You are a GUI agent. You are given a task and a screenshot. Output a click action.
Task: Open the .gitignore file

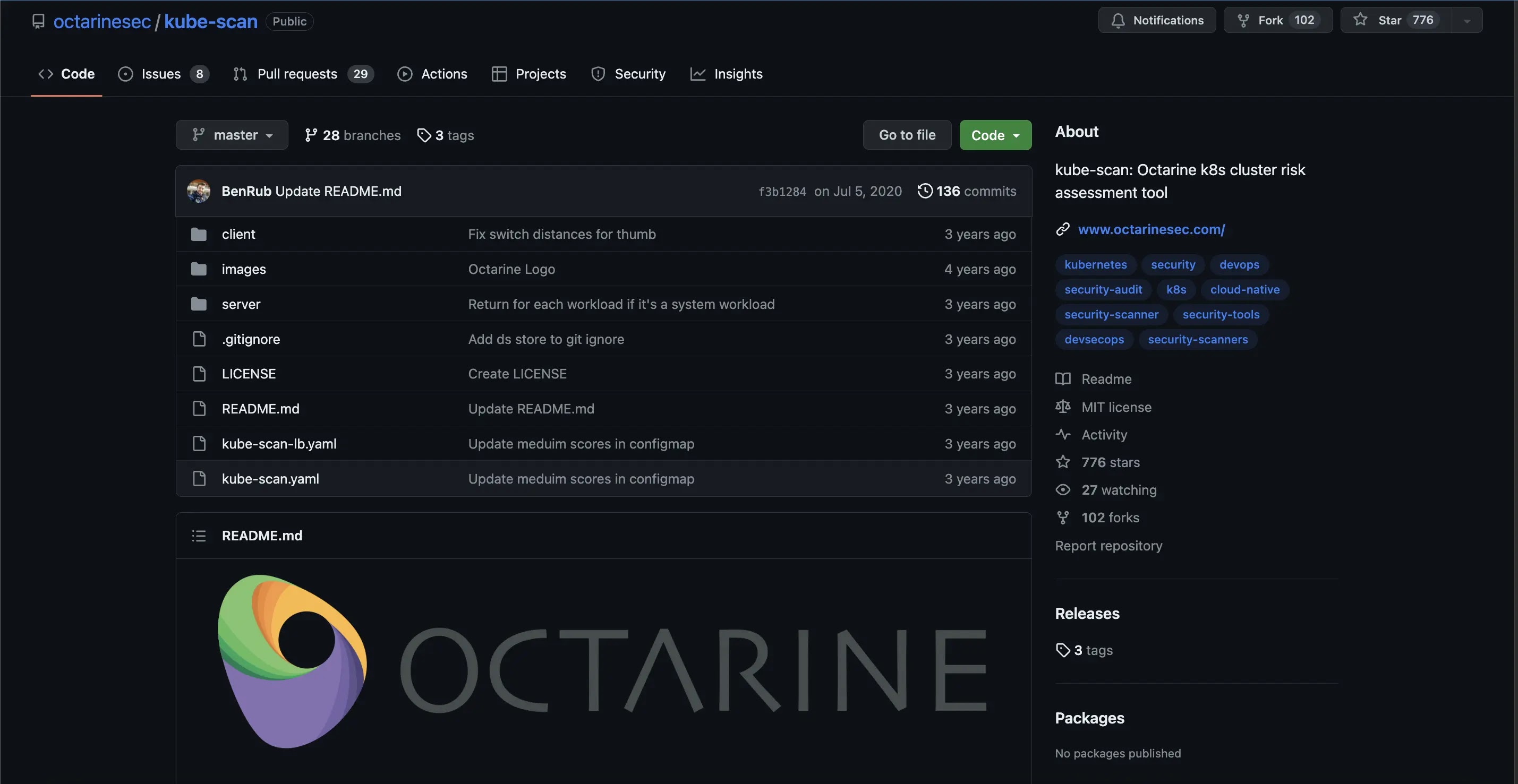[x=251, y=339]
